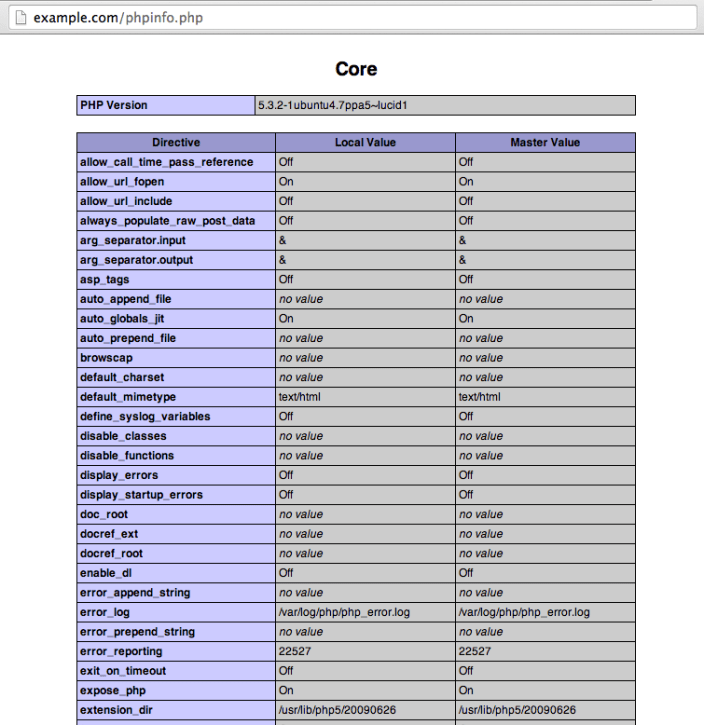Image resolution: width=704 pixels, height=725 pixels.
Task: Select the error_log directive name
Action: coord(105,612)
